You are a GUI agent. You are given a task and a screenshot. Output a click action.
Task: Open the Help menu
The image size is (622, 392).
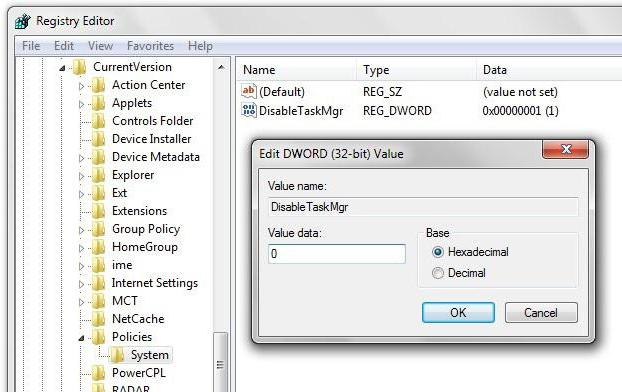click(x=200, y=46)
